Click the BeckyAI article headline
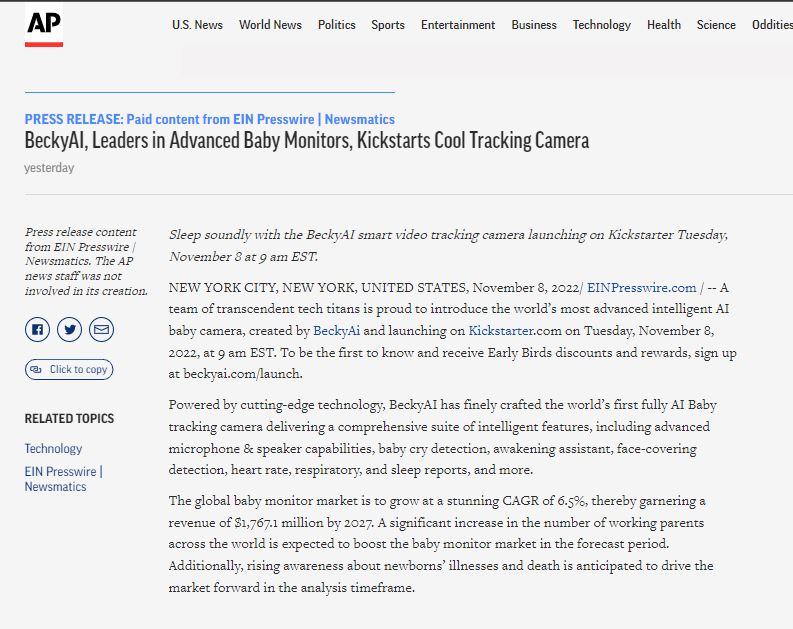This screenshot has height=629, width=793. tap(306, 141)
